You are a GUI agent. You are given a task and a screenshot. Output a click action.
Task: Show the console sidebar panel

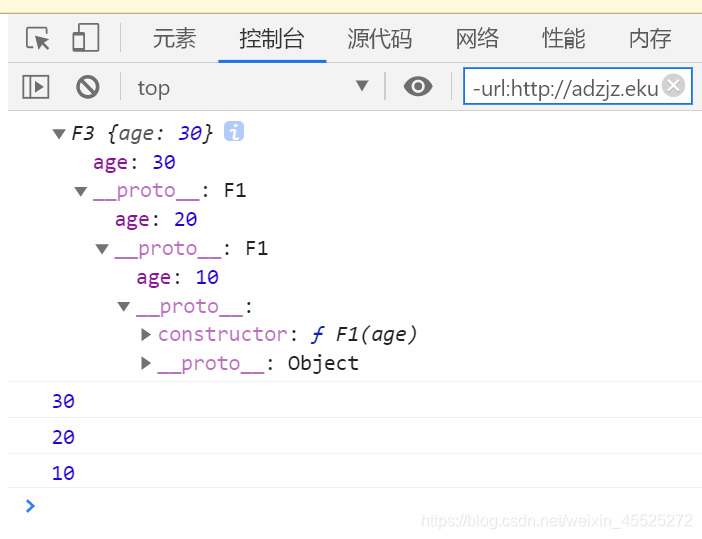point(36,87)
